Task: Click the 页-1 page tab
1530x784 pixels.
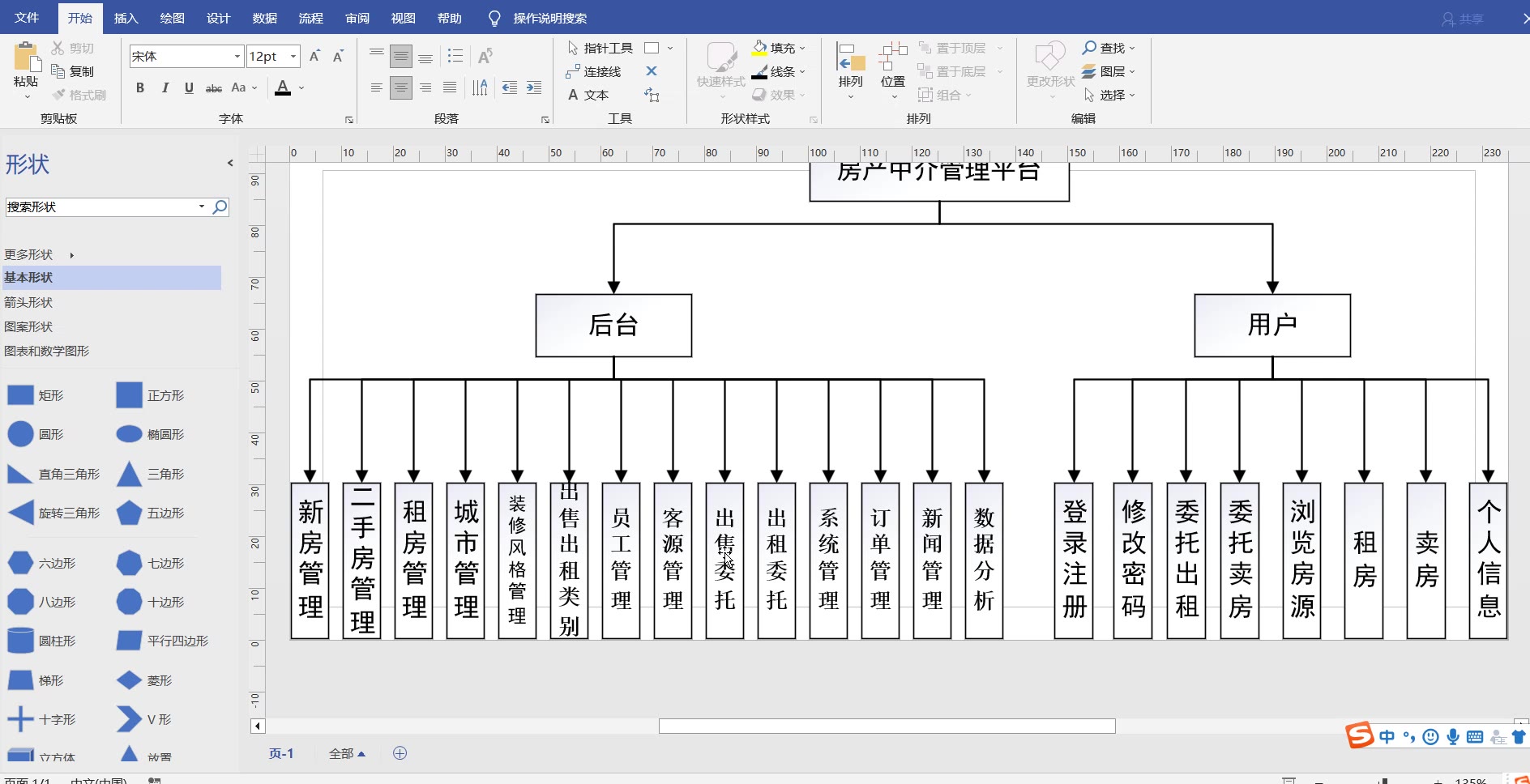Action: (x=281, y=753)
